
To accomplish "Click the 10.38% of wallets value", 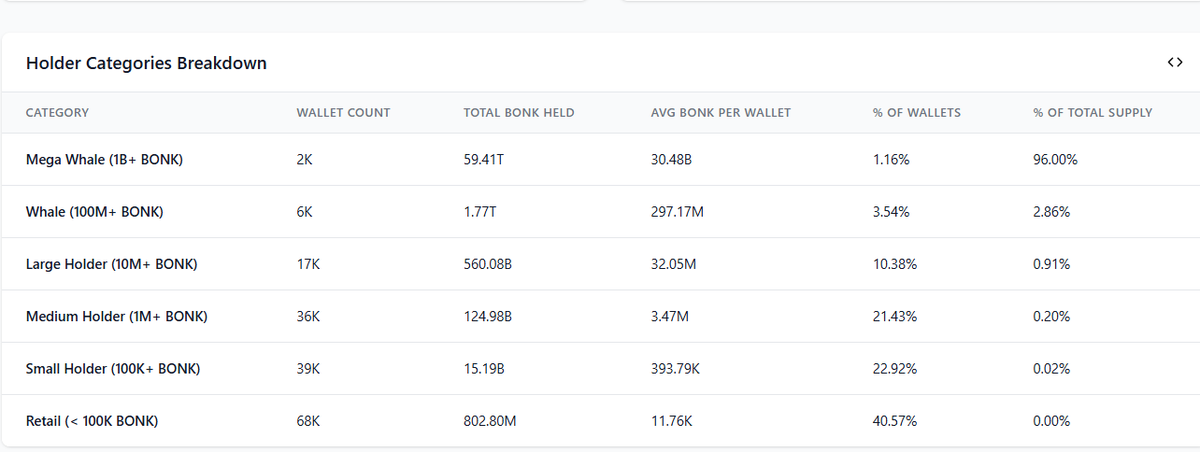I will click(895, 264).
